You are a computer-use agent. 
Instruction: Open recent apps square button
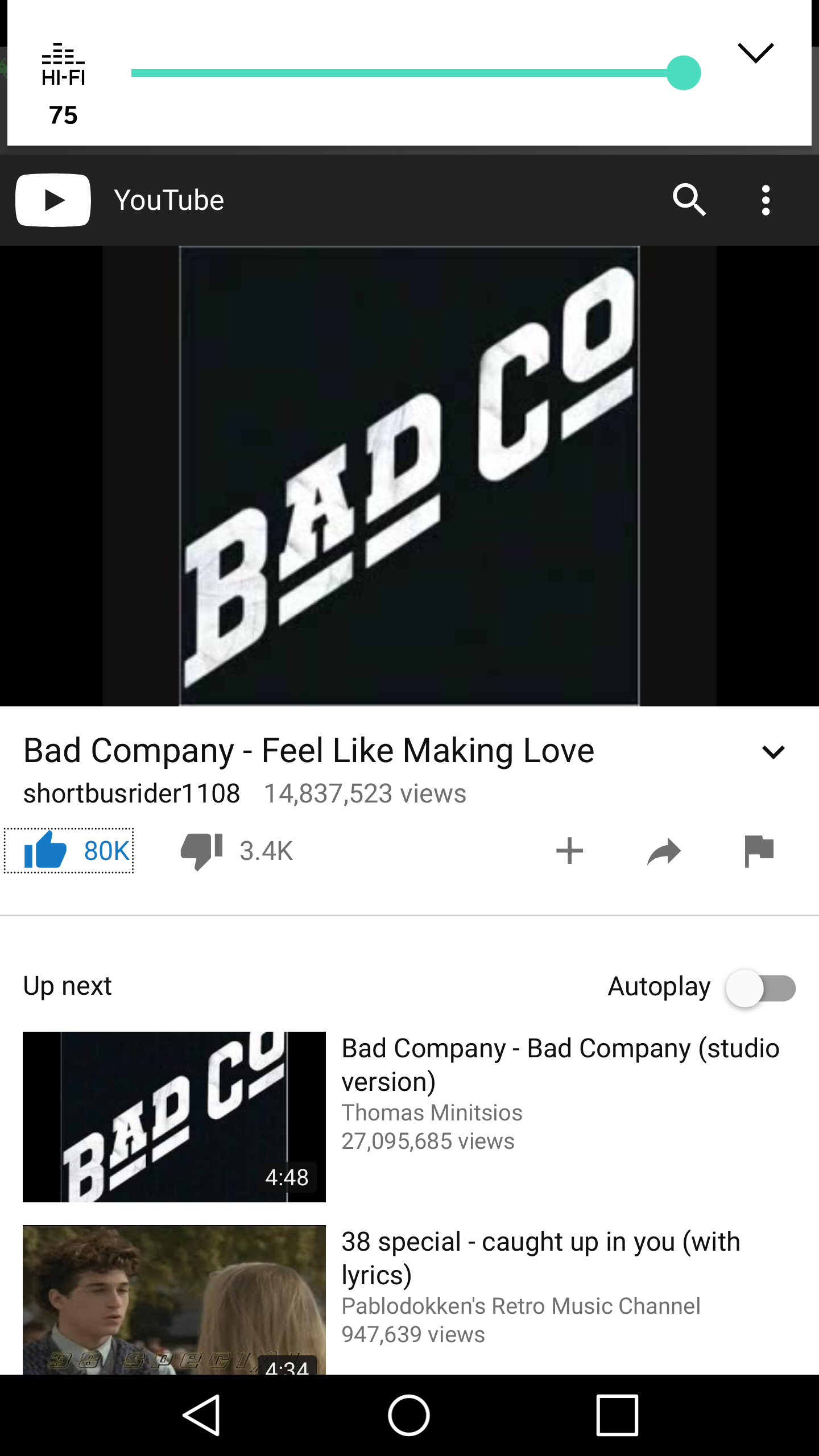617,1415
